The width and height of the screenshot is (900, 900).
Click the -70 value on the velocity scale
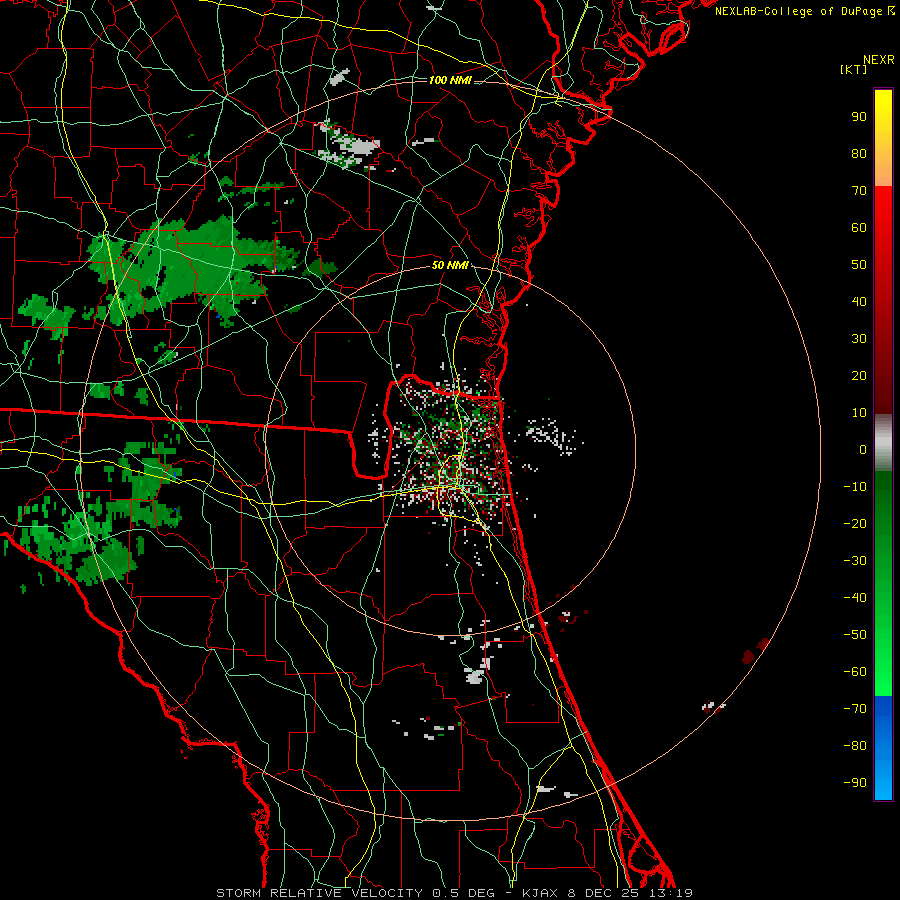pos(855,709)
